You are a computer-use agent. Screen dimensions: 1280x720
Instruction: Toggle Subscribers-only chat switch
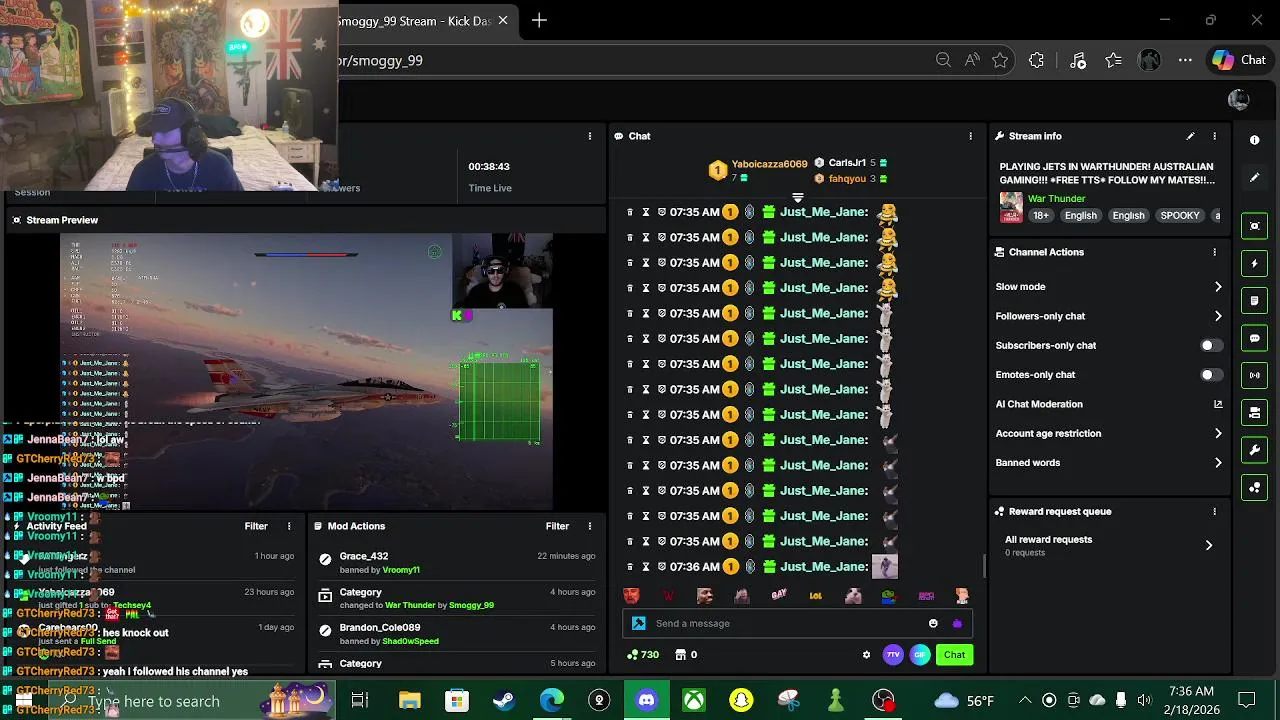tap(1210, 345)
